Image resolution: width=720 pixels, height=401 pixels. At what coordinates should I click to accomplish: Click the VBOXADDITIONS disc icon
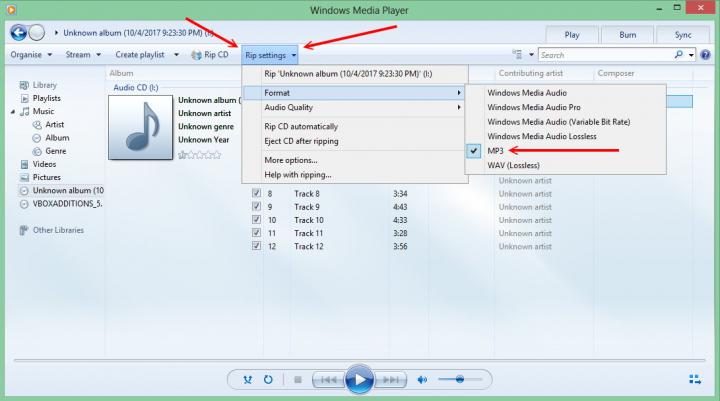[x=24, y=204]
